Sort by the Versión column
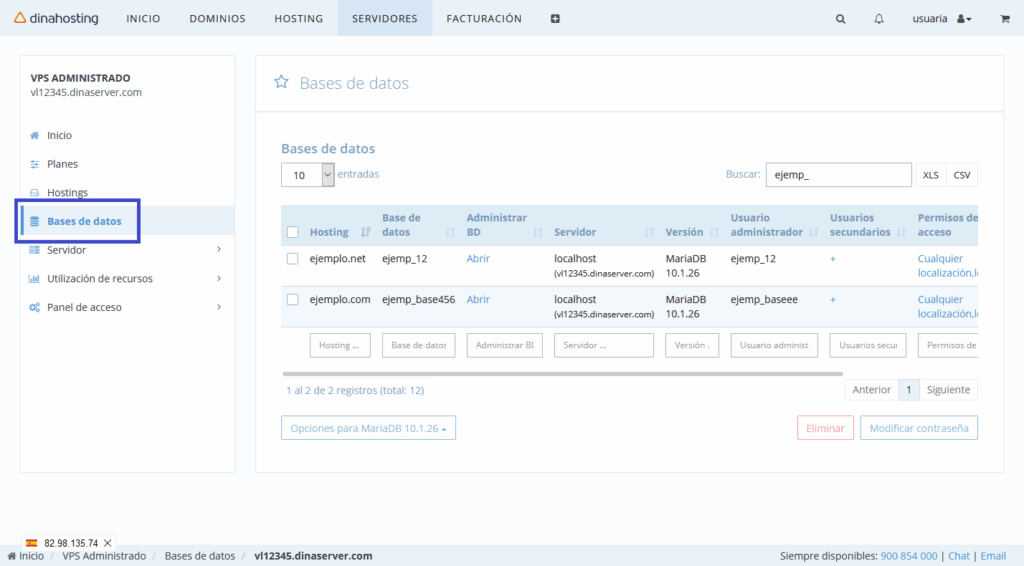This screenshot has height=566, width=1024. [x=714, y=232]
